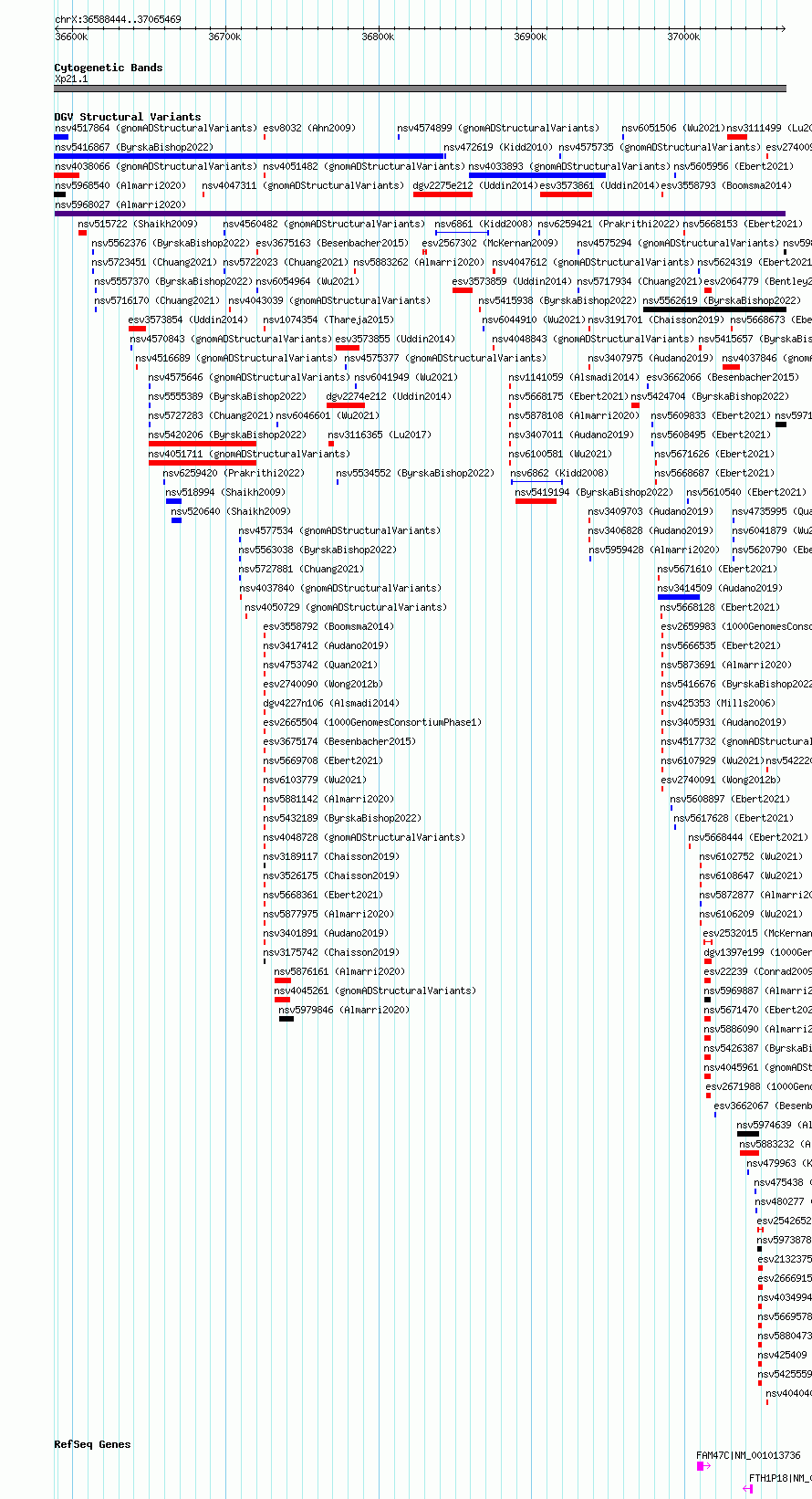Click the nsv6861 (Kidd2008) label

[x=483, y=224]
